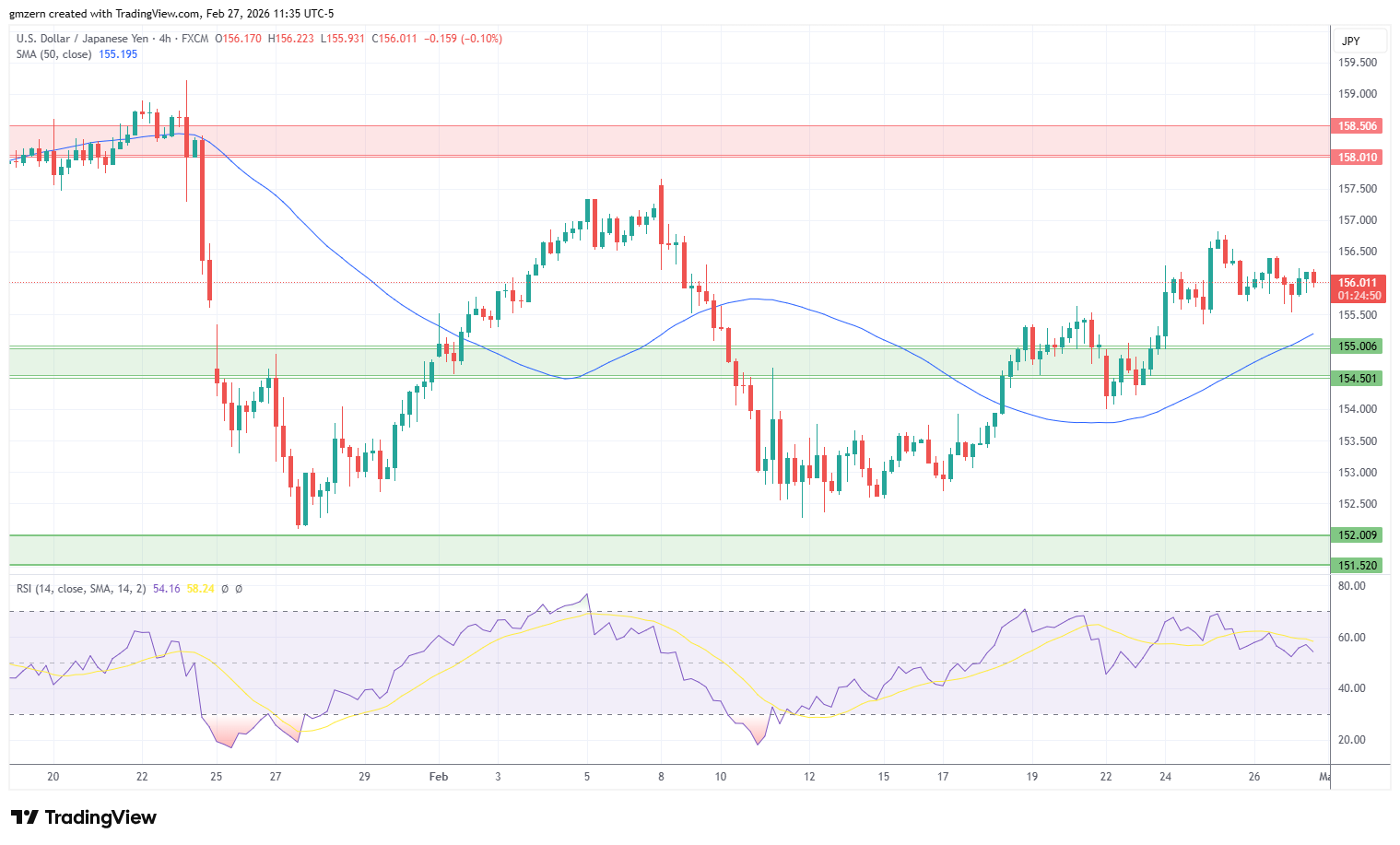This screenshot has height=845, width=1400.
Task: Click the low price L155.931
Action: [x=342, y=39]
